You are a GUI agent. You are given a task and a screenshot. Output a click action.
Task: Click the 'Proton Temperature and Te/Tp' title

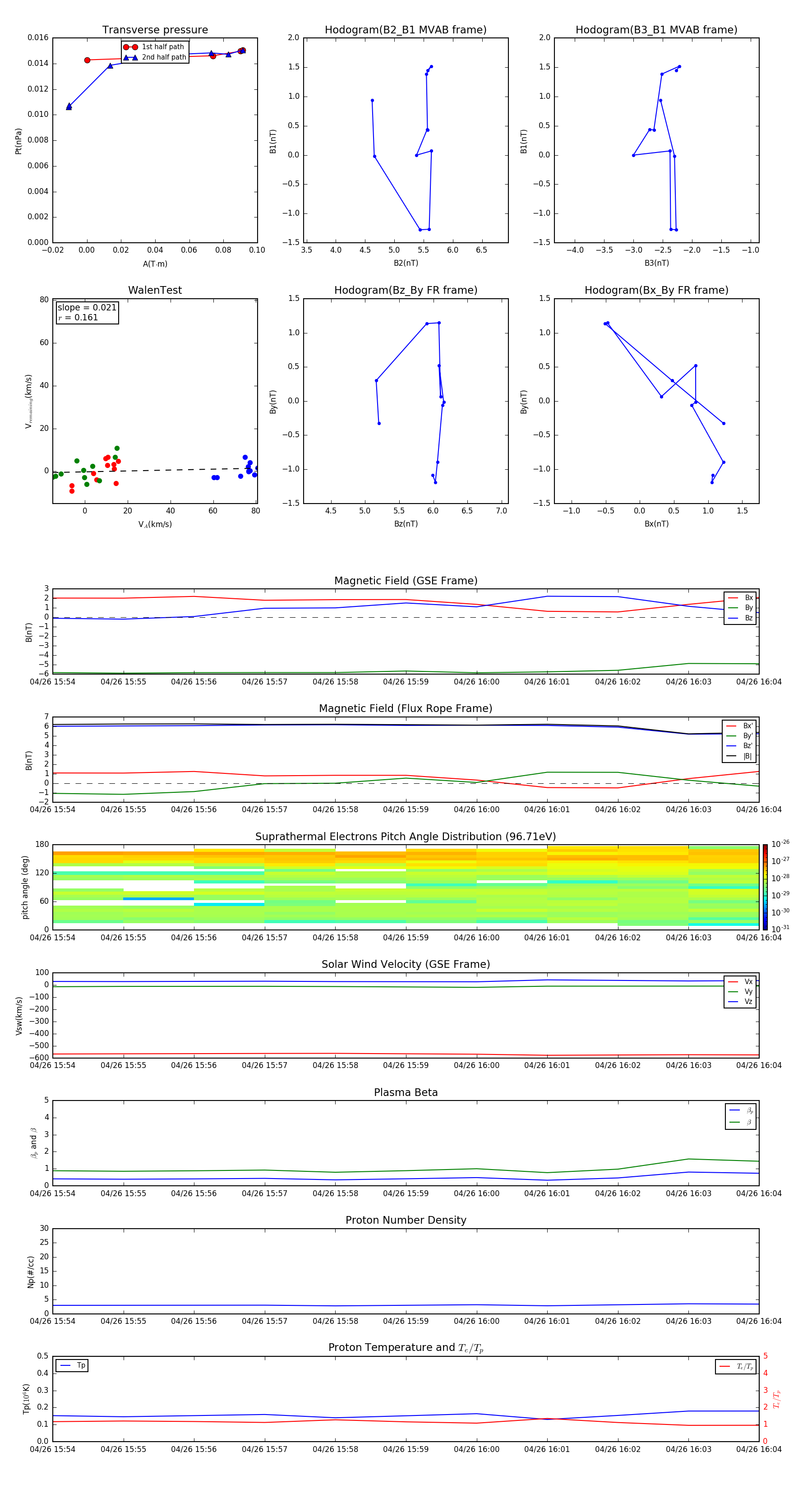click(x=406, y=1348)
